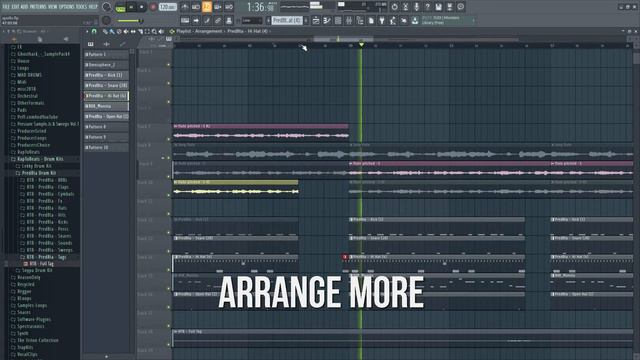The width and height of the screenshot is (640, 360).
Task: Select the Delete tool
Action: (x=119, y=31)
